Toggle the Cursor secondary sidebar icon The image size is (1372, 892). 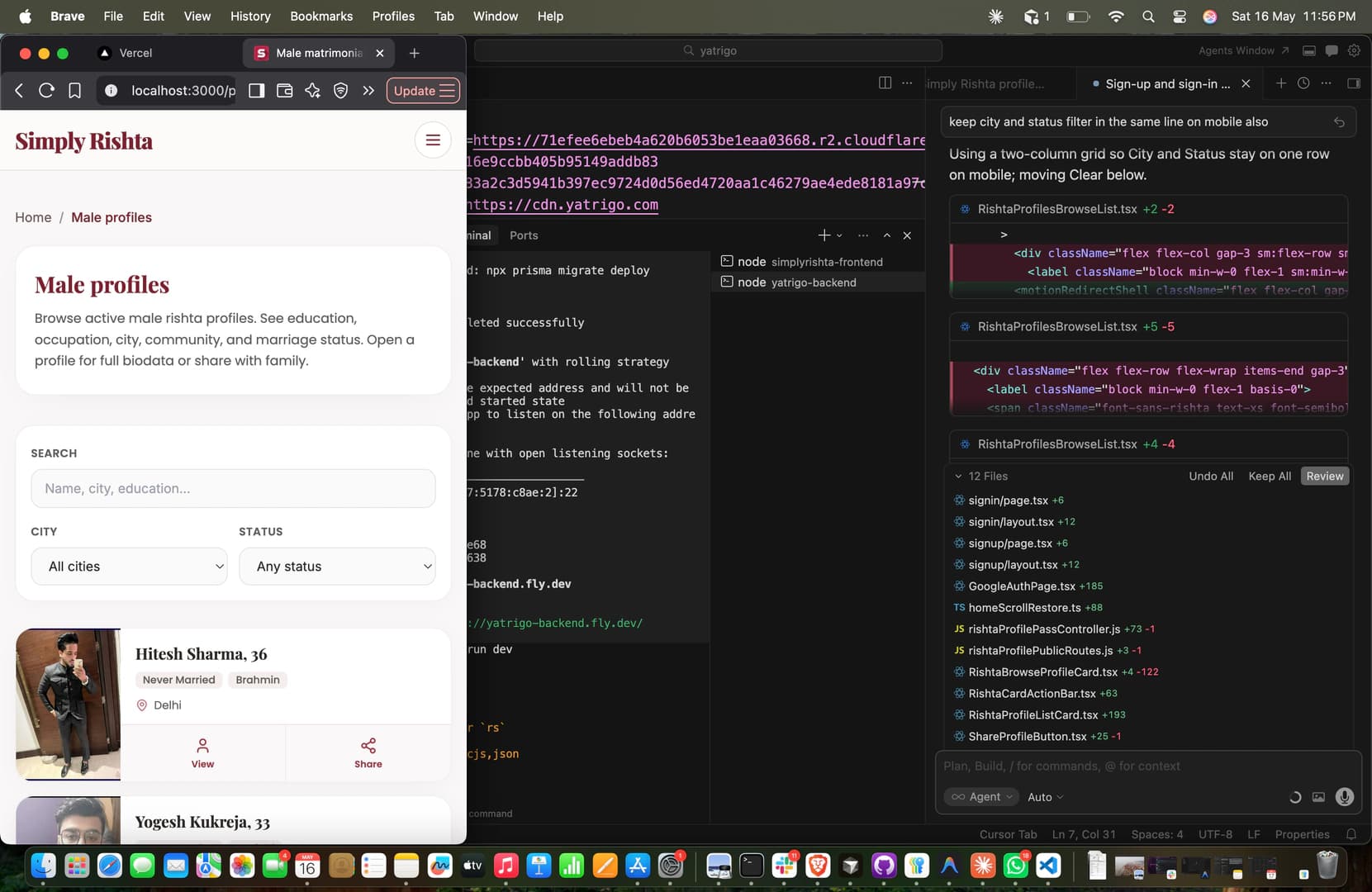click(1353, 83)
